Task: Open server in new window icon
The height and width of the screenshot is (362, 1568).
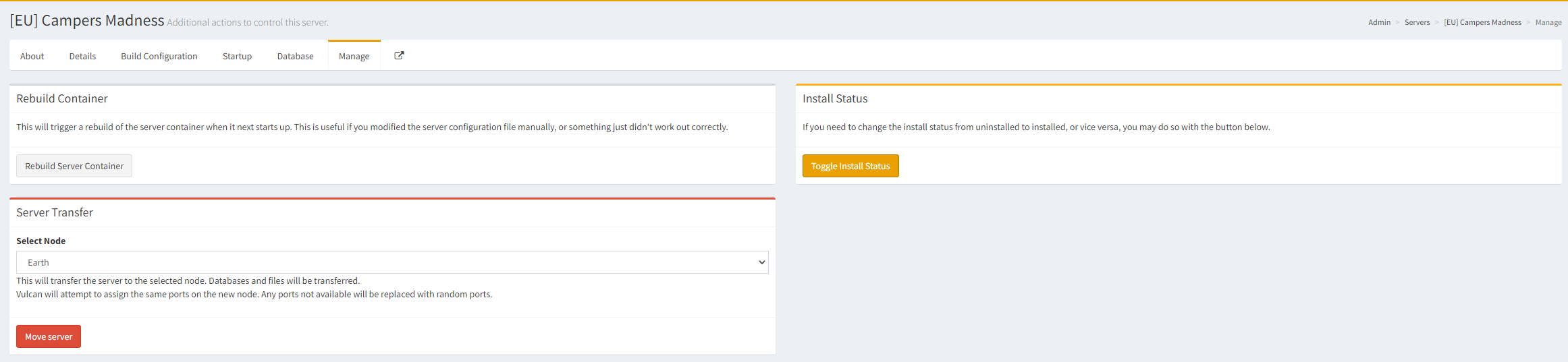Action: [x=399, y=56]
